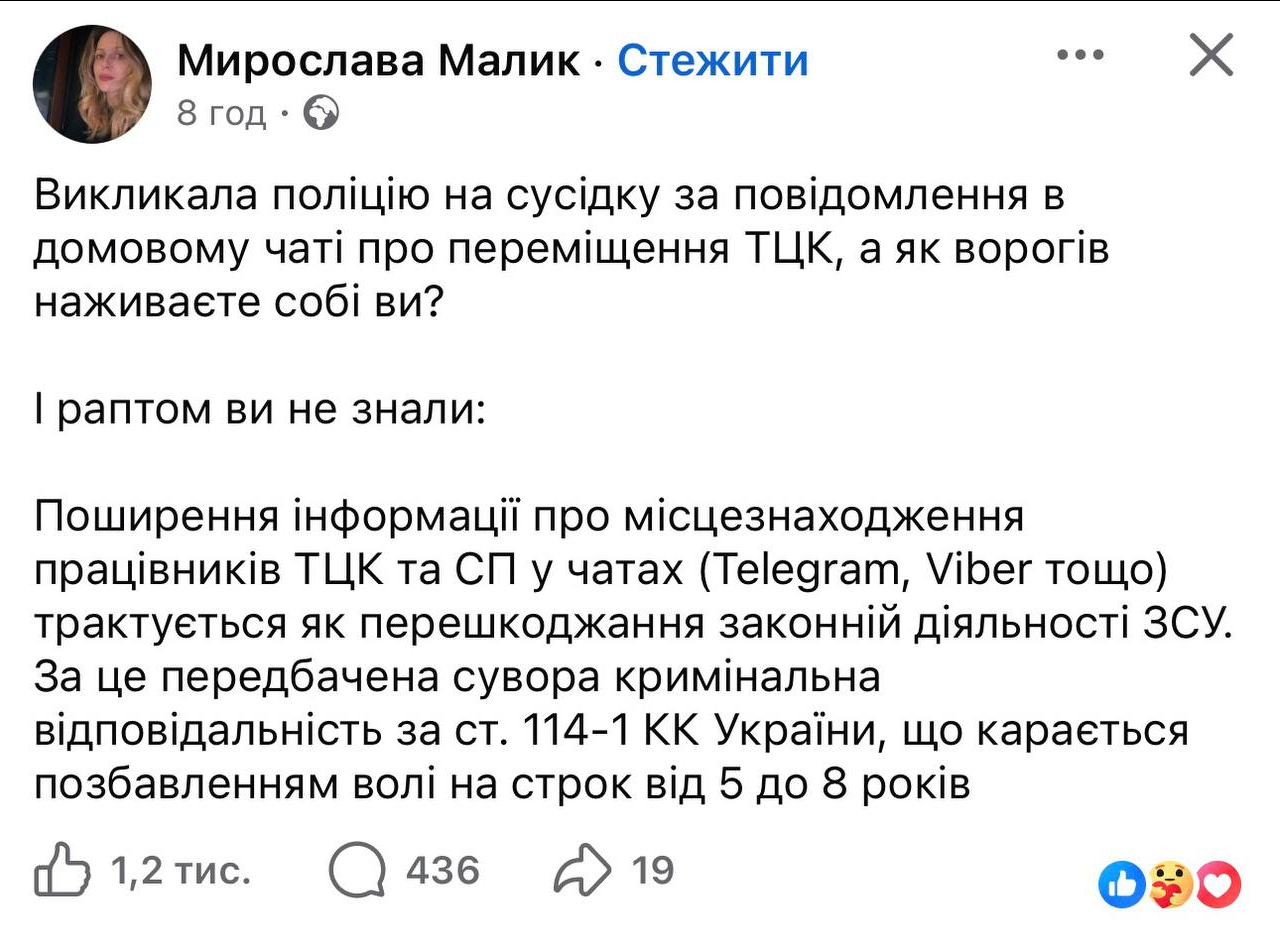This screenshot has height=950, width=1280.
Task: Click the blue Like reaction emoji
Action: (1120, 884)
